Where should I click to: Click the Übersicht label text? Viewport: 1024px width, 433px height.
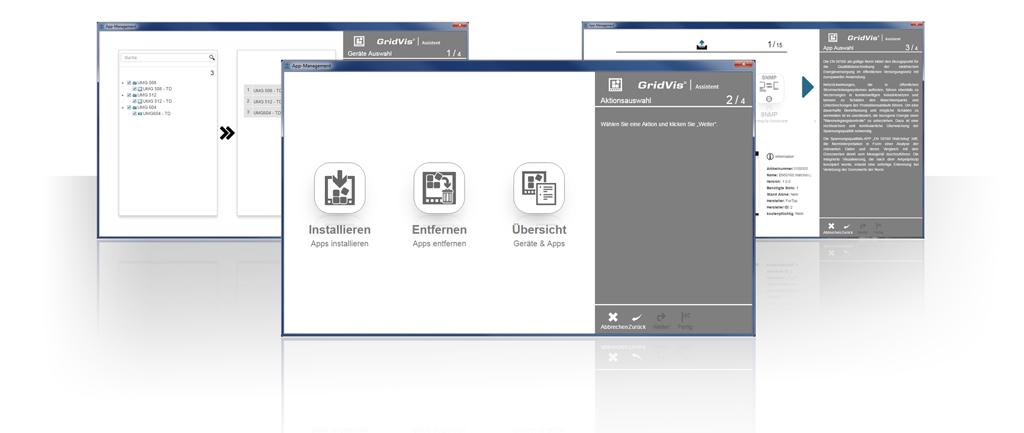(539, 230)
